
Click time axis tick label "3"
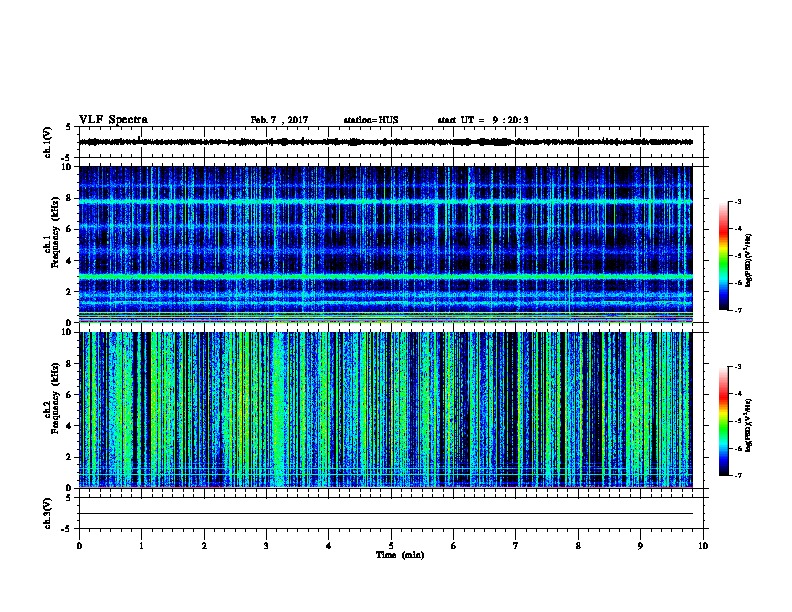click(266, 546)
